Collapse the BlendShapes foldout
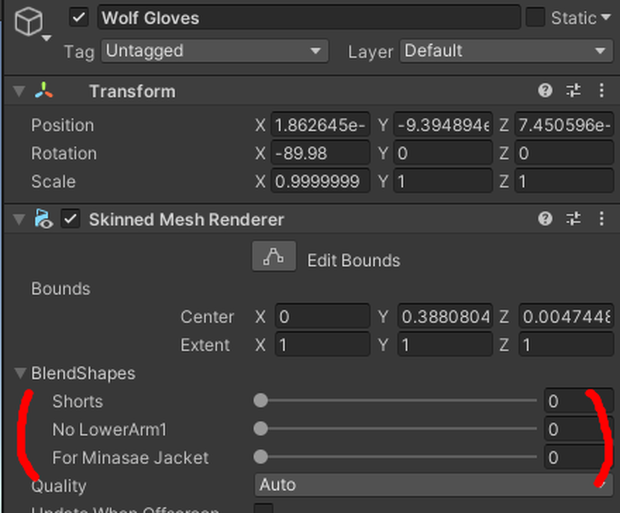 pos(20,373)
